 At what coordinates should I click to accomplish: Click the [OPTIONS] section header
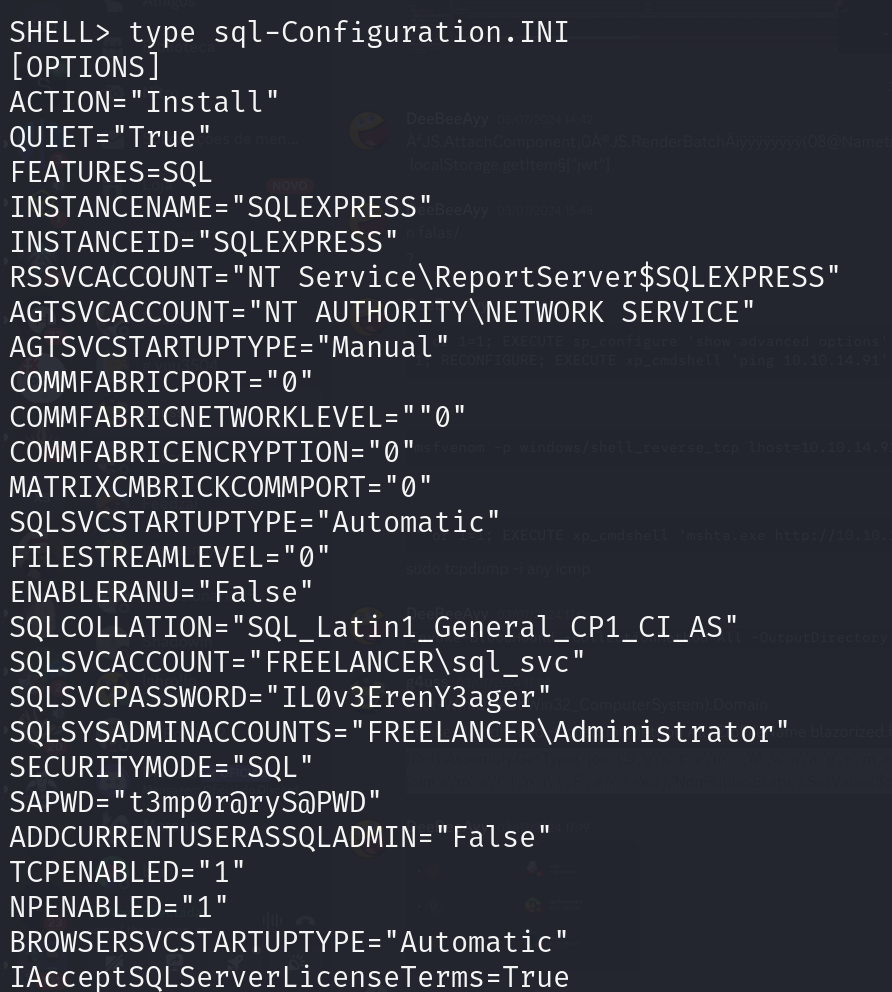pyautogui.click(x=85, y=67)
